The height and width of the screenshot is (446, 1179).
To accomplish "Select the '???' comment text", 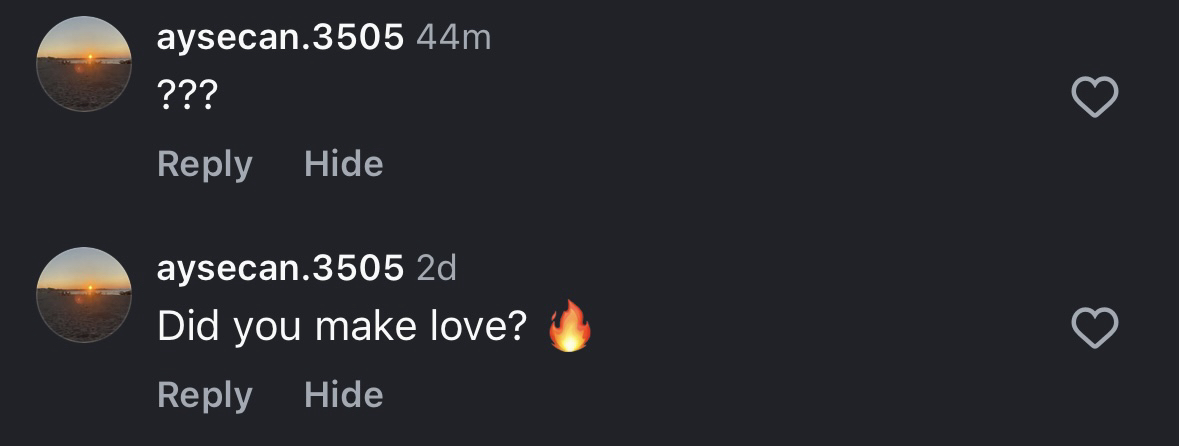I will coord(188,98).
